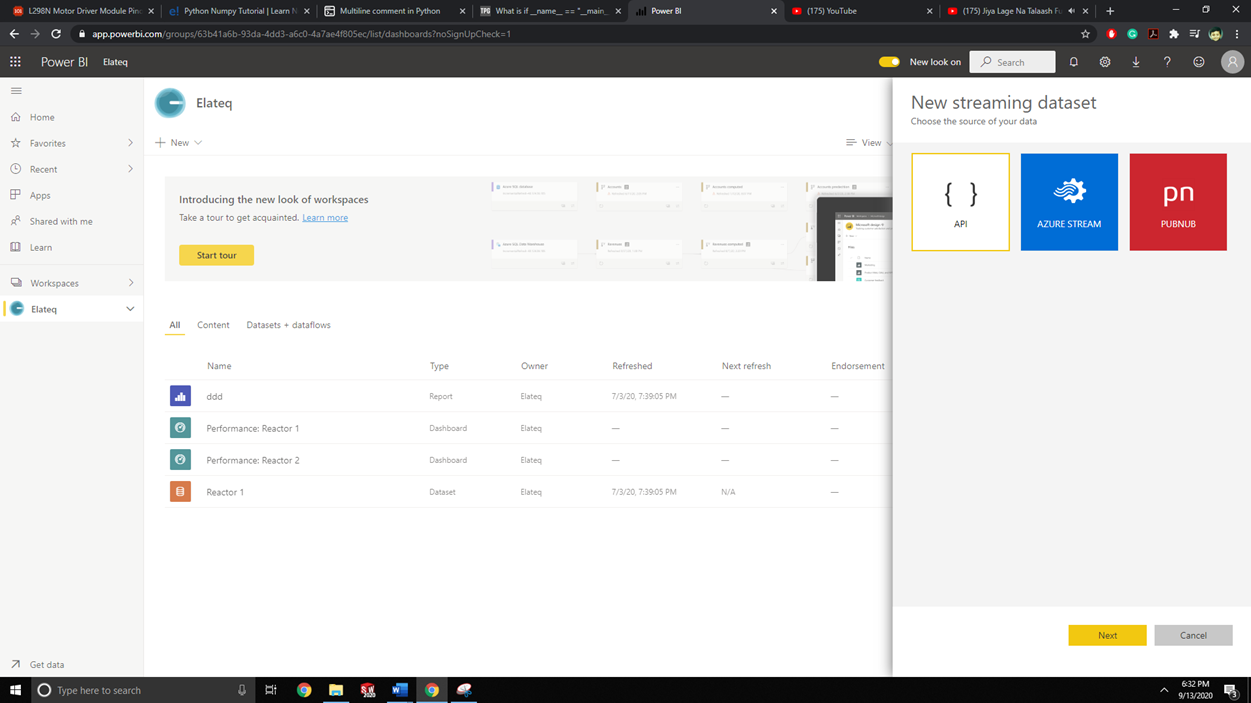The height and width of the screenshot is (703, 1251).
Task: Open the Power BI app launcher grid
Action: 15,62
